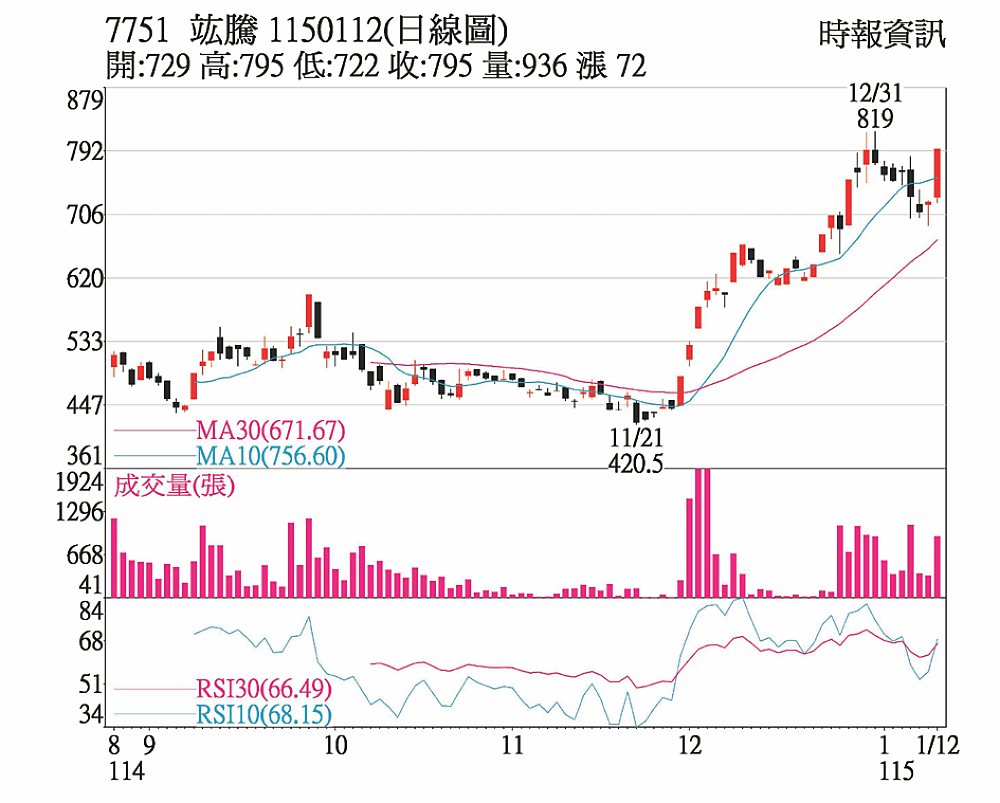Image resolution: width=1000 pixels, height=803 pixels.
Task: Select the 11/21 low annotation of 420.5
Action: click(637, 450)
